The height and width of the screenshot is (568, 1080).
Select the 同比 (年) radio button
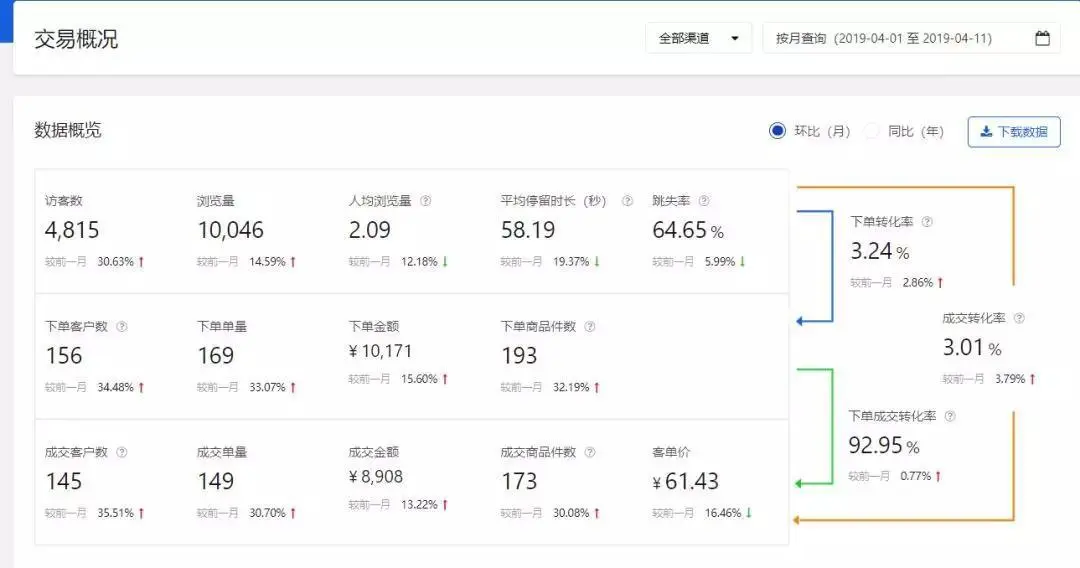(x=872, y=131)
